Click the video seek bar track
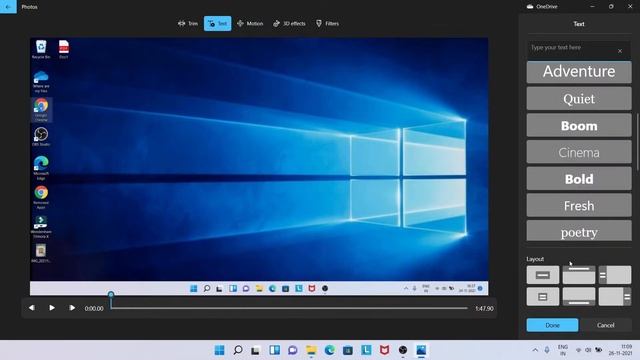This screenshot has height=360, width=640. (x=289, y=308)
